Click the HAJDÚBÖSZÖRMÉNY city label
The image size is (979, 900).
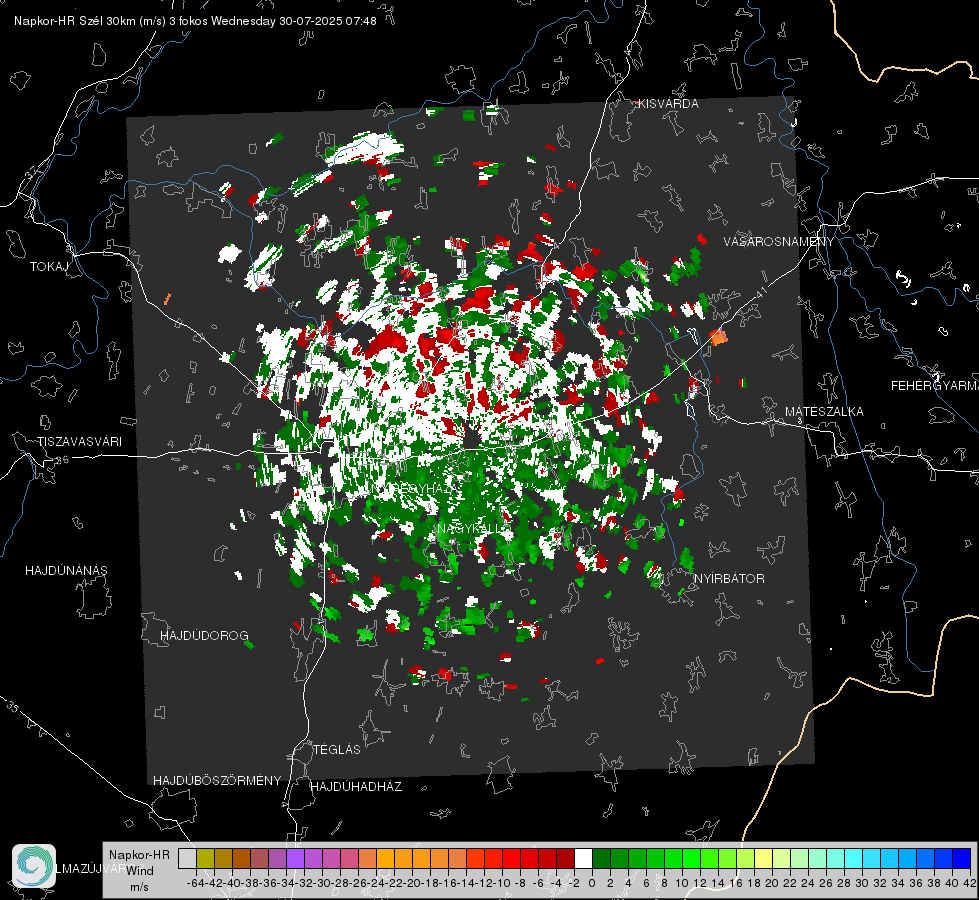coord(217,781)
